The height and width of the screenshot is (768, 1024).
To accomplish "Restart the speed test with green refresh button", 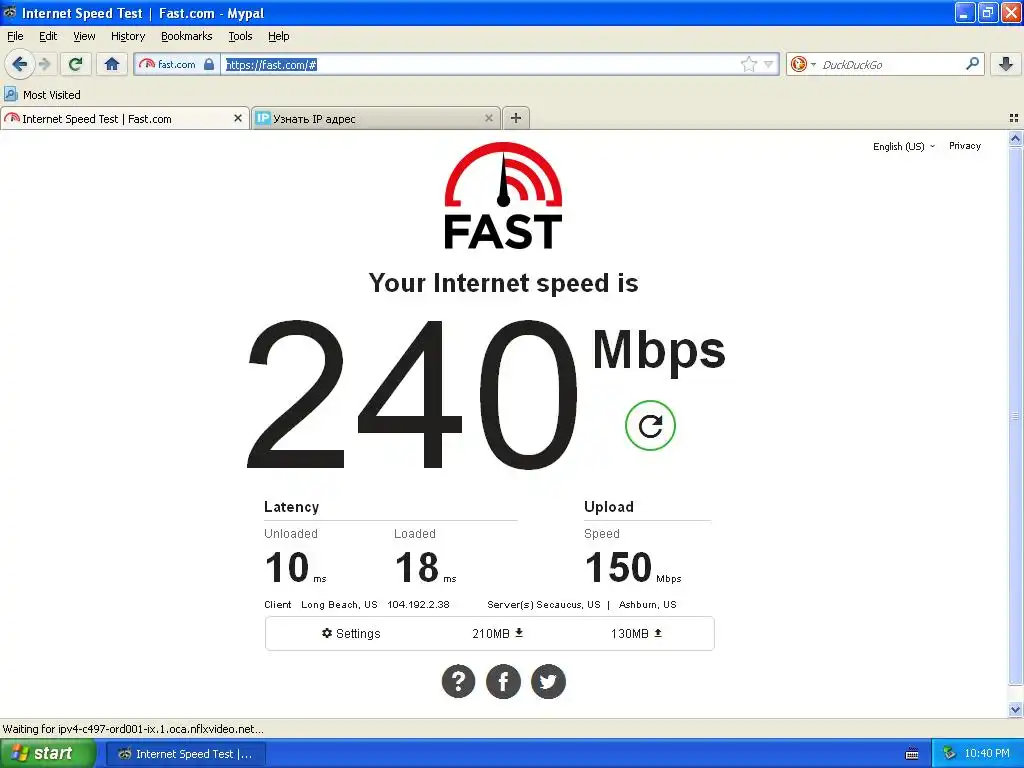I will point(650,425).
